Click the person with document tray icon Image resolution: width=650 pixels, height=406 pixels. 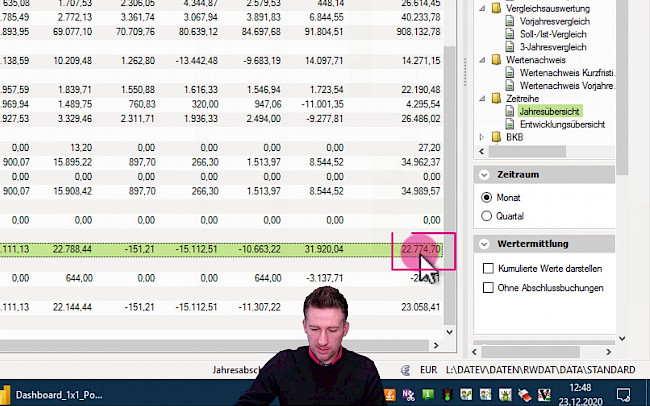pos(485,394)
